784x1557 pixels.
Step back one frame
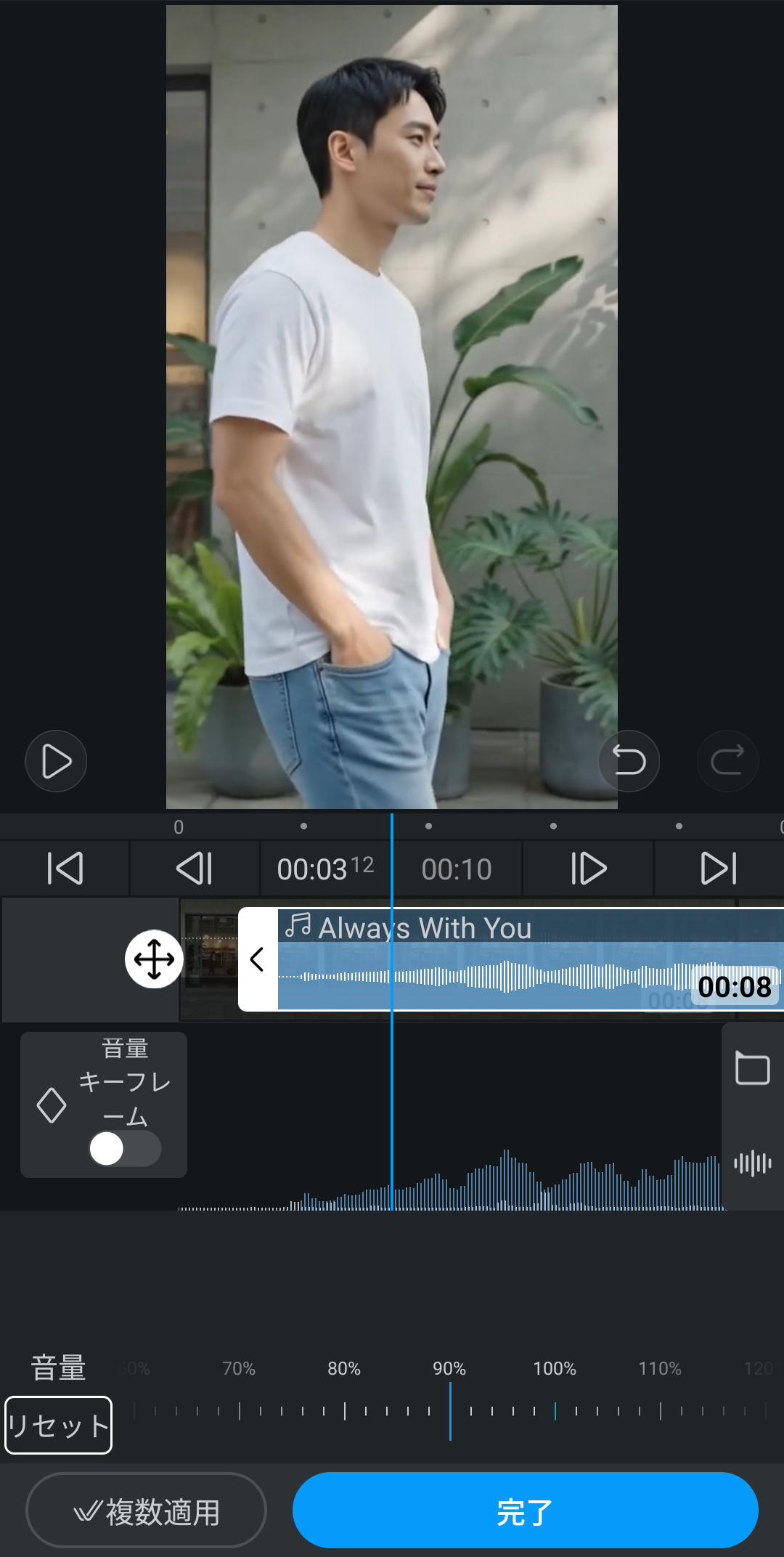195,869
